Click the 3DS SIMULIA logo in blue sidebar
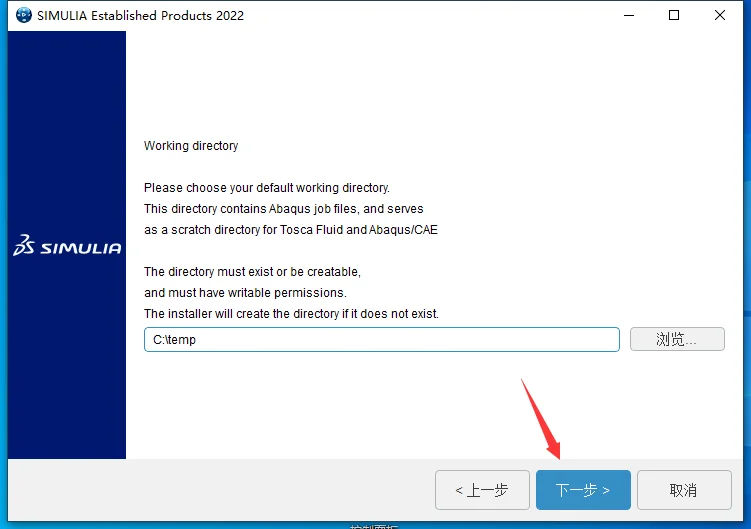 [67, 245]
